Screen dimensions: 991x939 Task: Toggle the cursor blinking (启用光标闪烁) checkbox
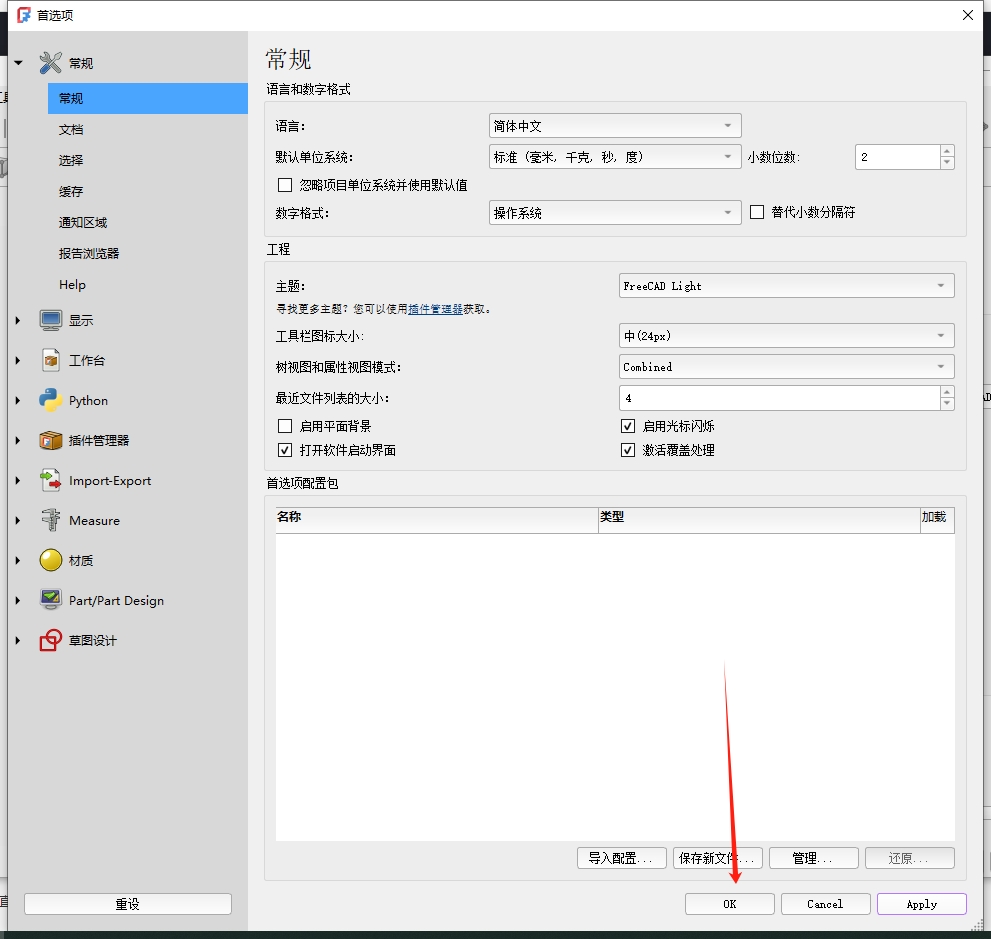tap(628, 426)
